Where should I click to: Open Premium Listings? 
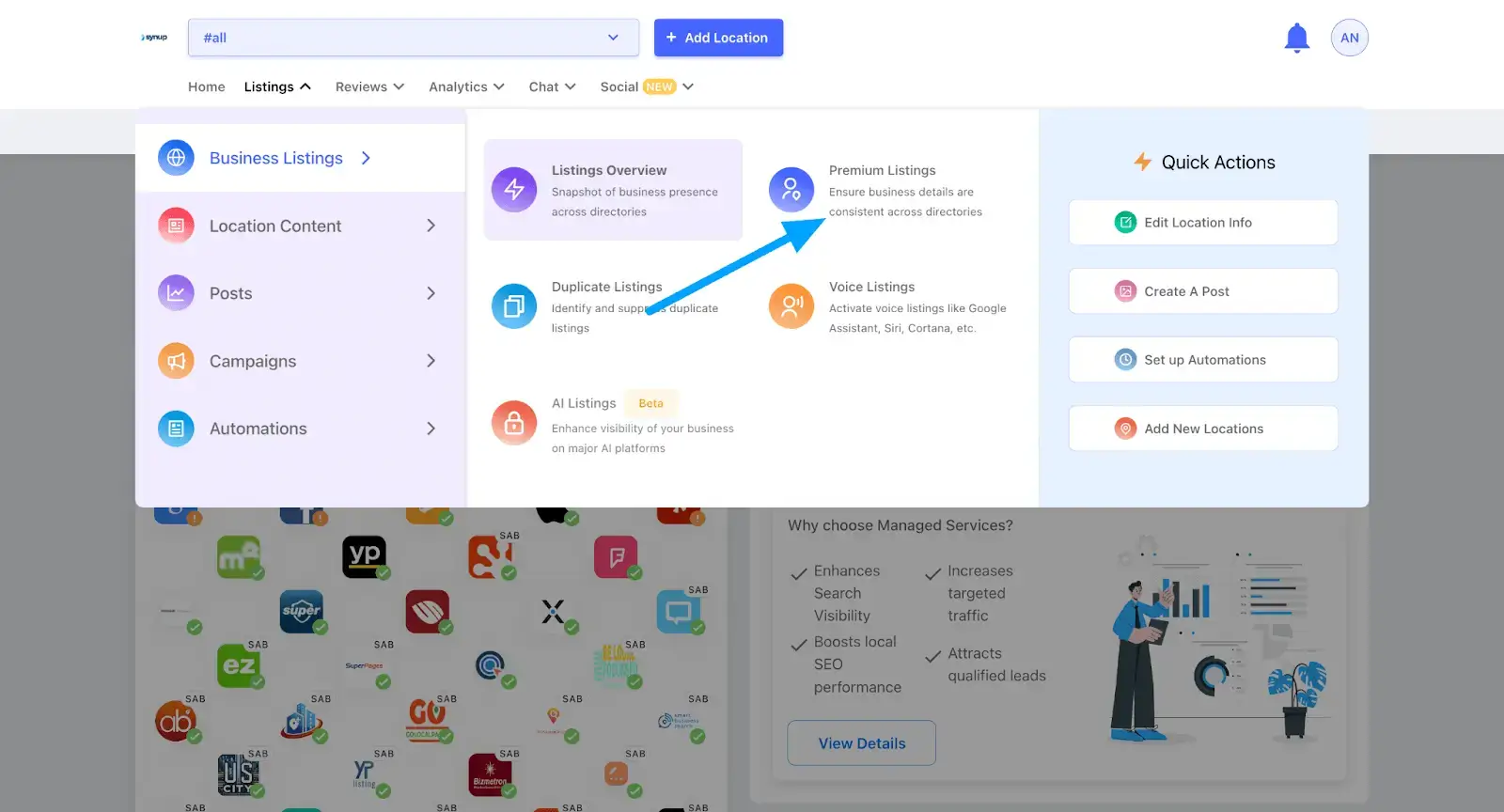point(888,190)
